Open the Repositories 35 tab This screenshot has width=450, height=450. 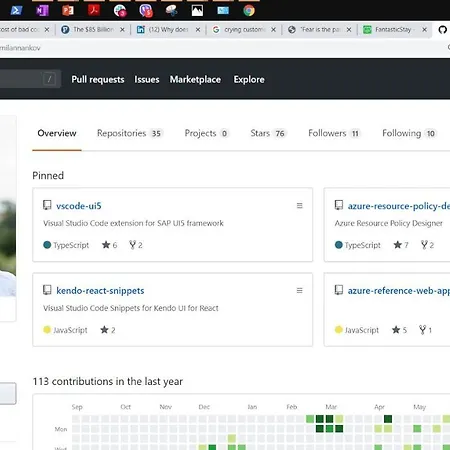[x=129, y=133]
